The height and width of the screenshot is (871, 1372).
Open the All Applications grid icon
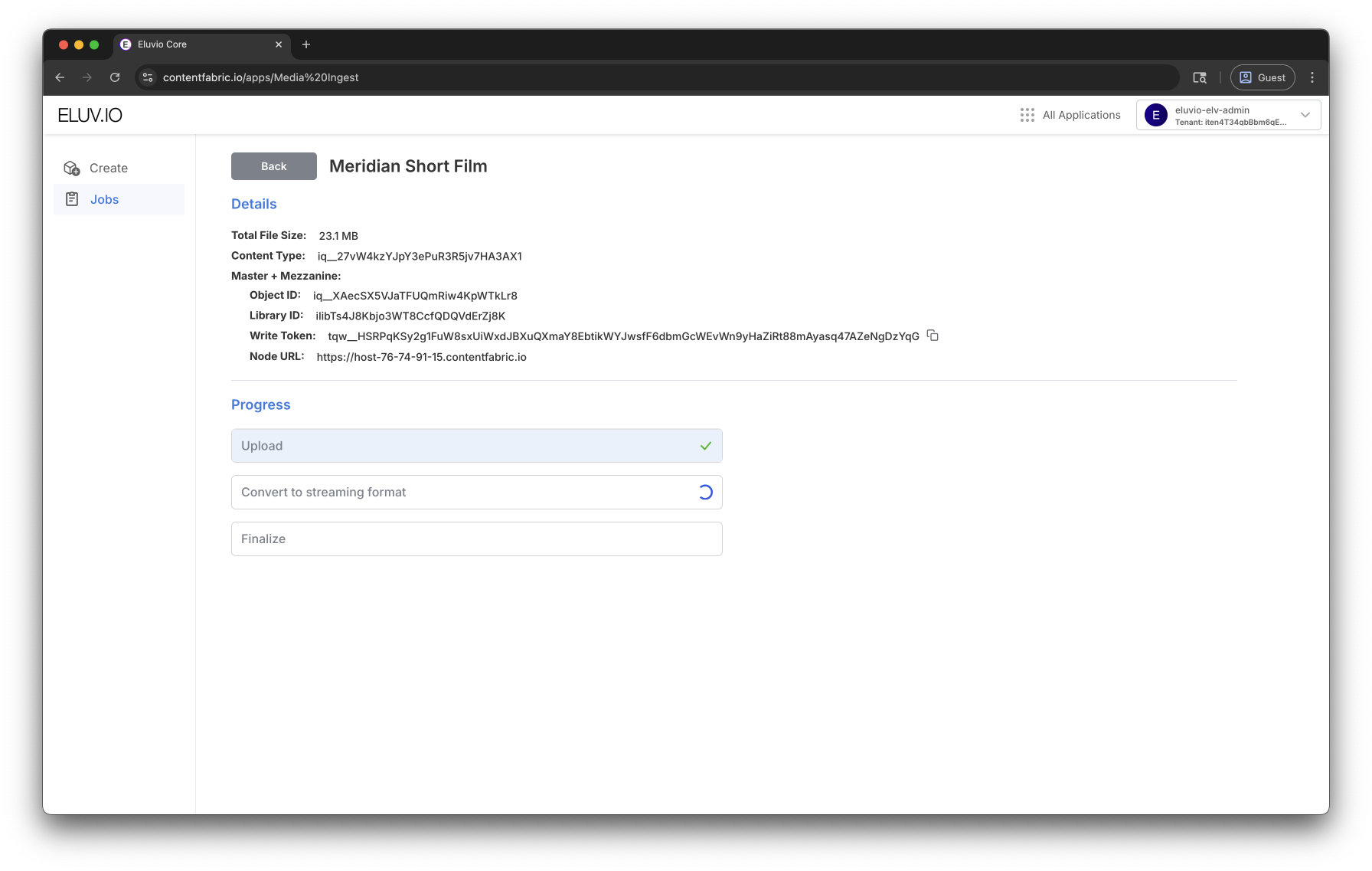[x=1027, y=115]
